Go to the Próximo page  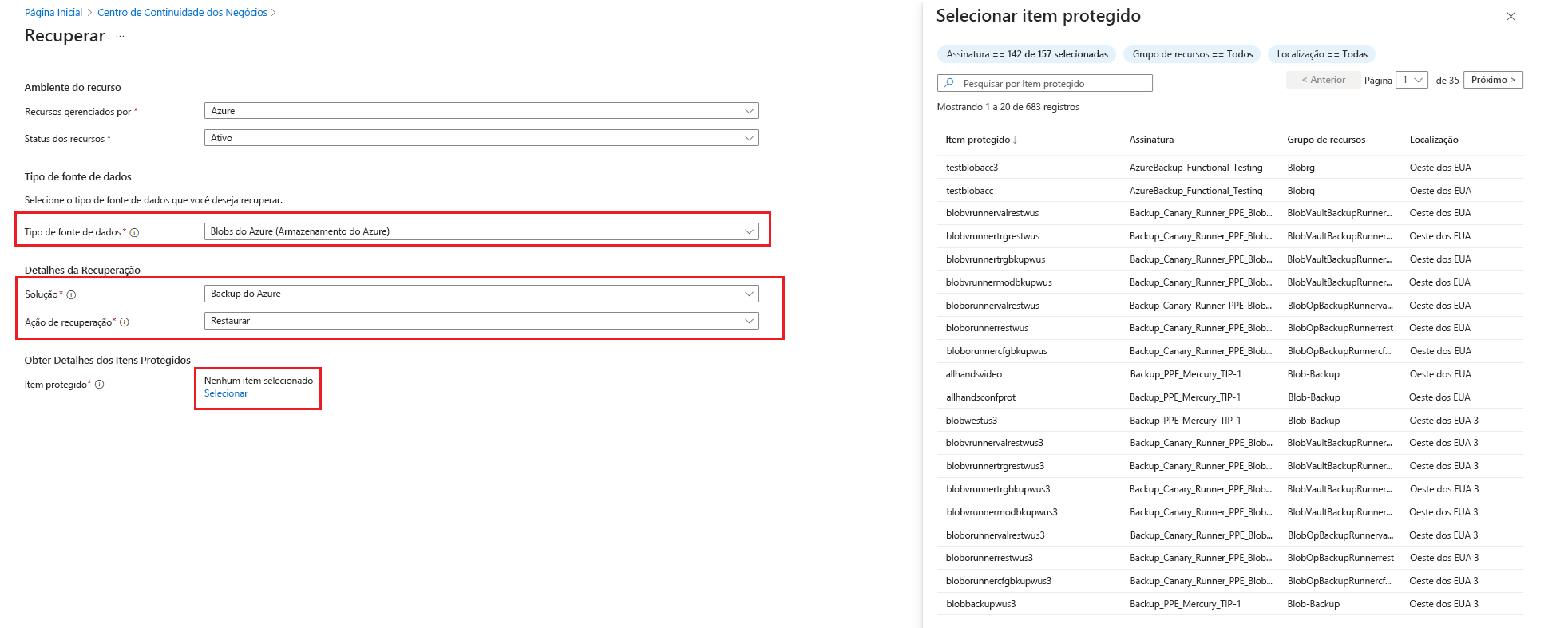(x=1493, y=80)
